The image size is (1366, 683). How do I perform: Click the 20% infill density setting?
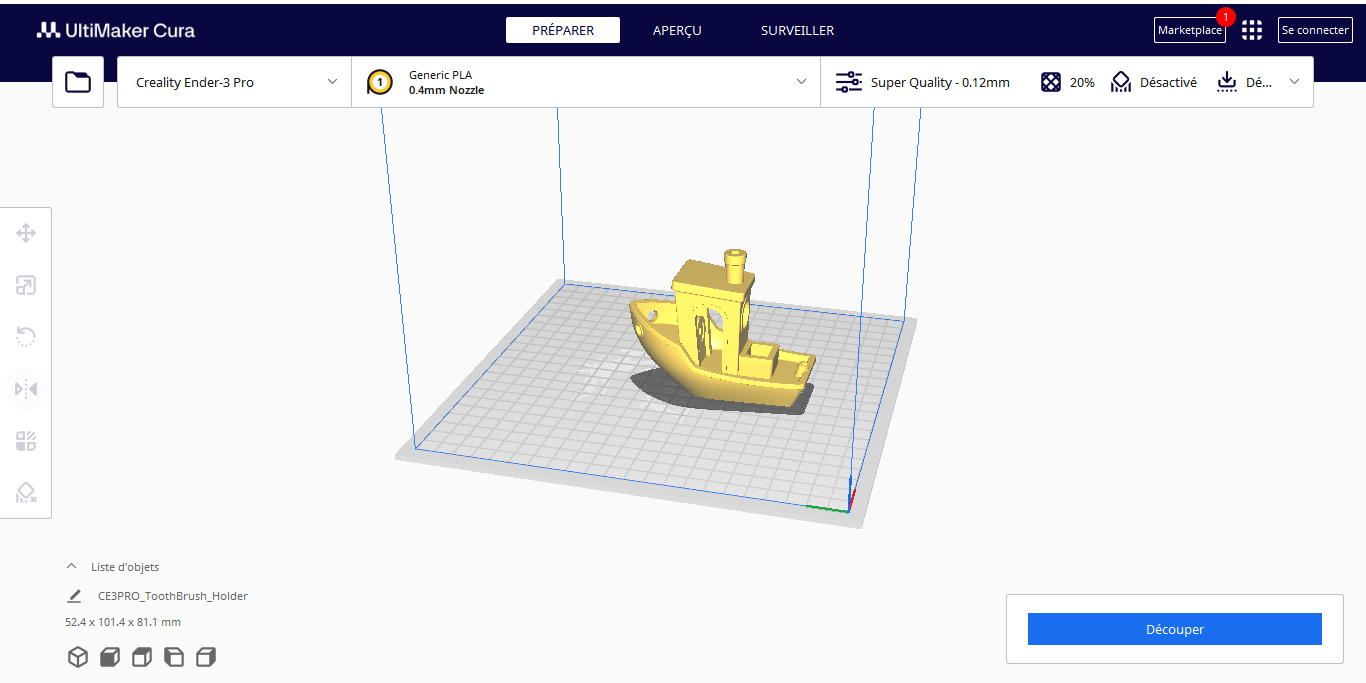pyautogui.click(x=1068, y=82)
